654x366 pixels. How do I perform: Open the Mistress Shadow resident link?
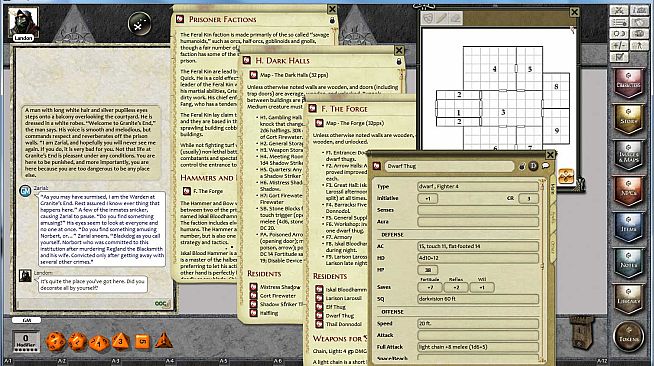(280, 287)
